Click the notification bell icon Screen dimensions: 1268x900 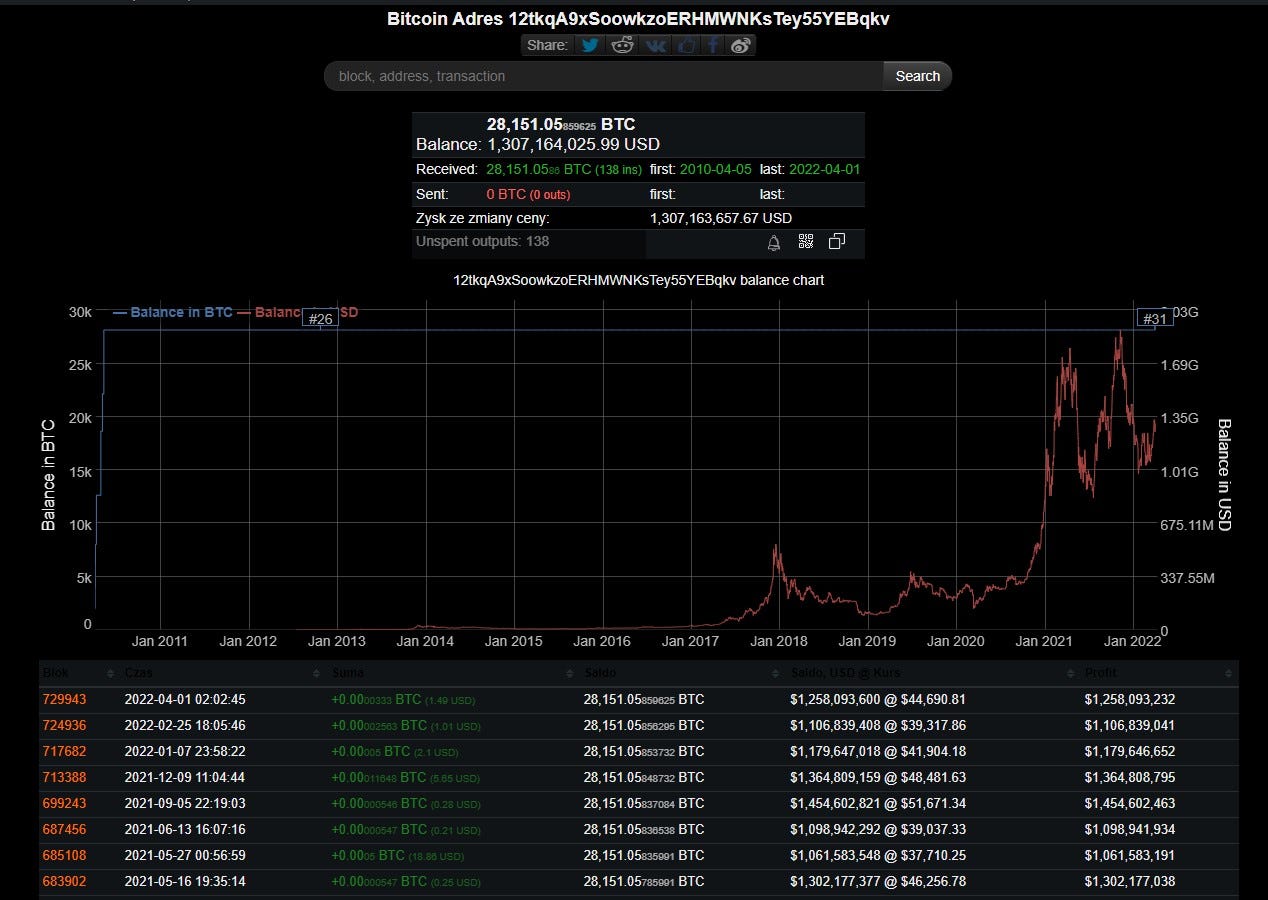pos(772,242)
